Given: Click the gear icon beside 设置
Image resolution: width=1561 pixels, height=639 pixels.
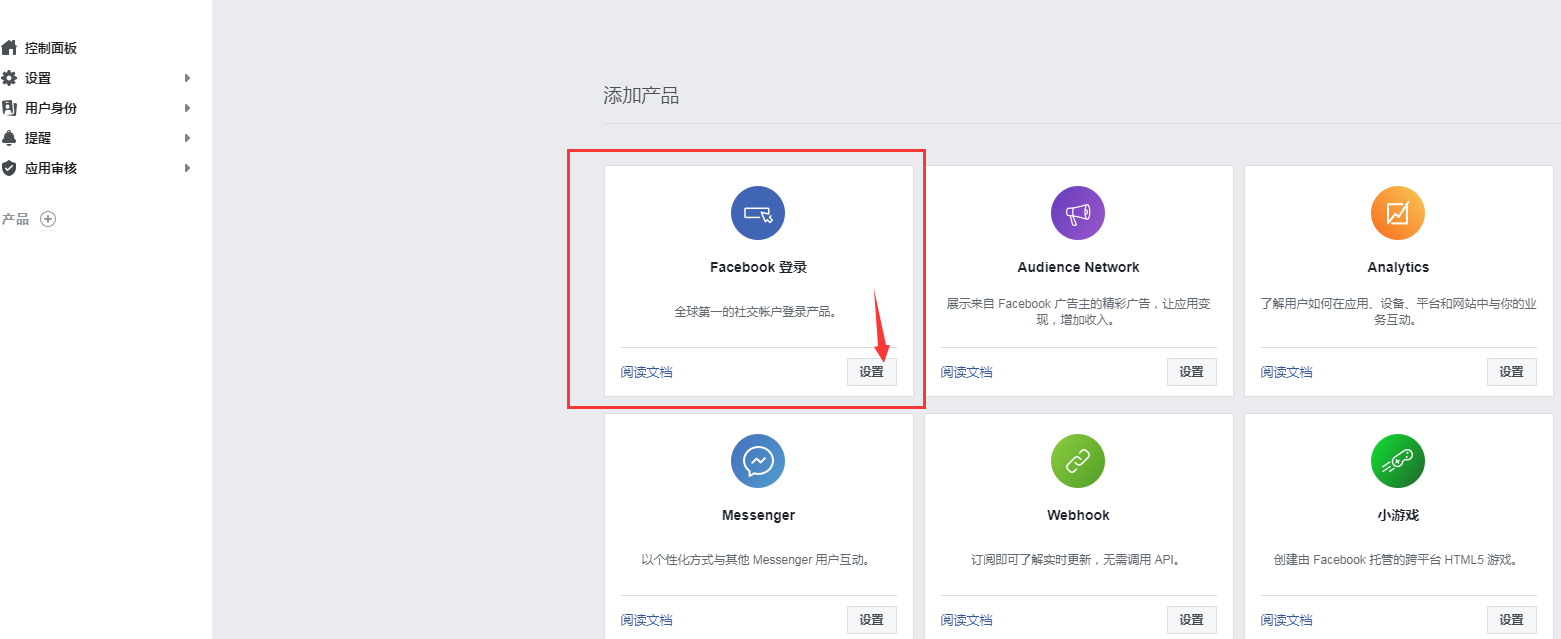Looking at the screenshot, I should [x=9, y=78].
